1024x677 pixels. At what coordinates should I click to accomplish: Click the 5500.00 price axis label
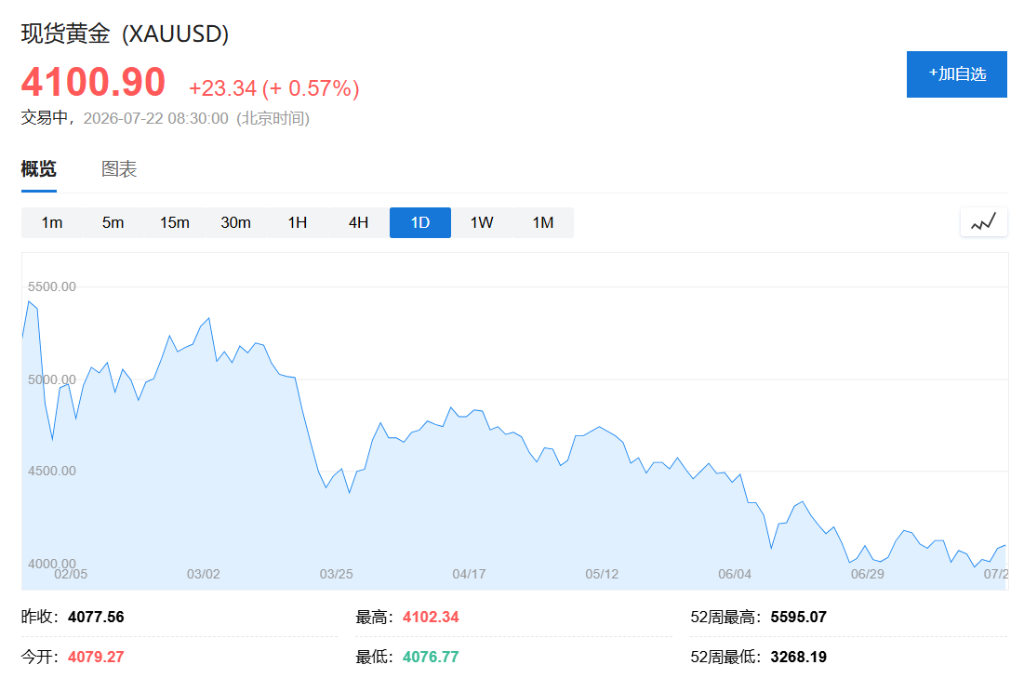[x=52, y=287]
